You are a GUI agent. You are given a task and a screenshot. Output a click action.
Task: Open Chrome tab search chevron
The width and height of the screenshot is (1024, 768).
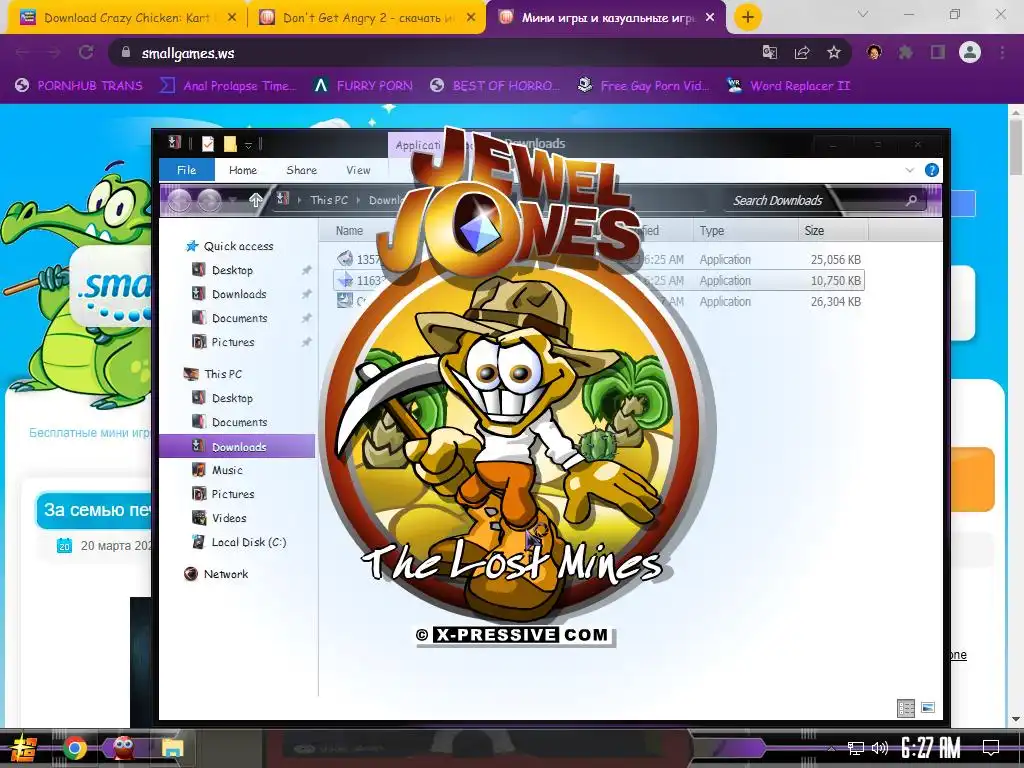click(x=863, y=14)
